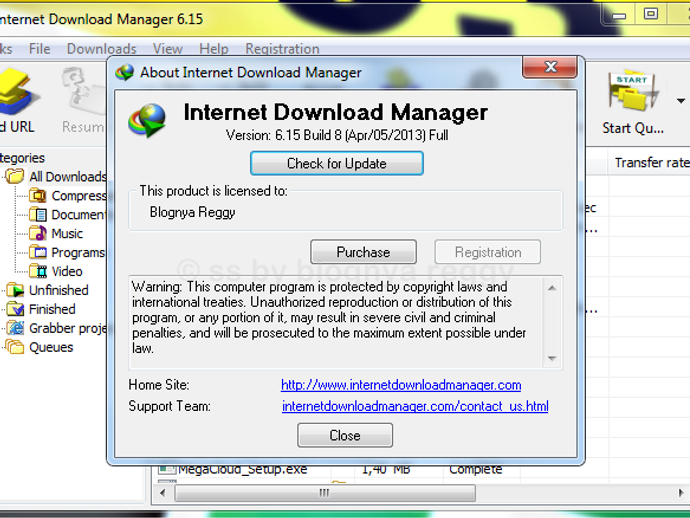The image size is (690, 518).
Task: Select the Documents category icon
Action: click(38, 214)
